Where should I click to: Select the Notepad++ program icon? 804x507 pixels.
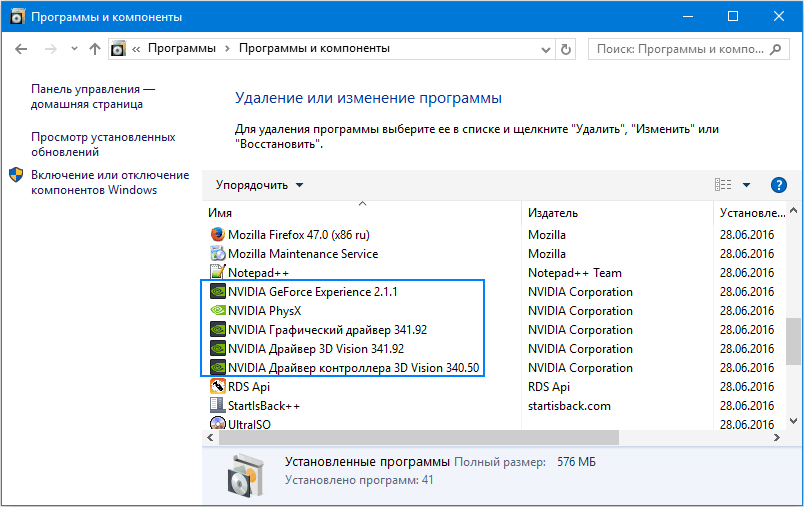point(218,272)
